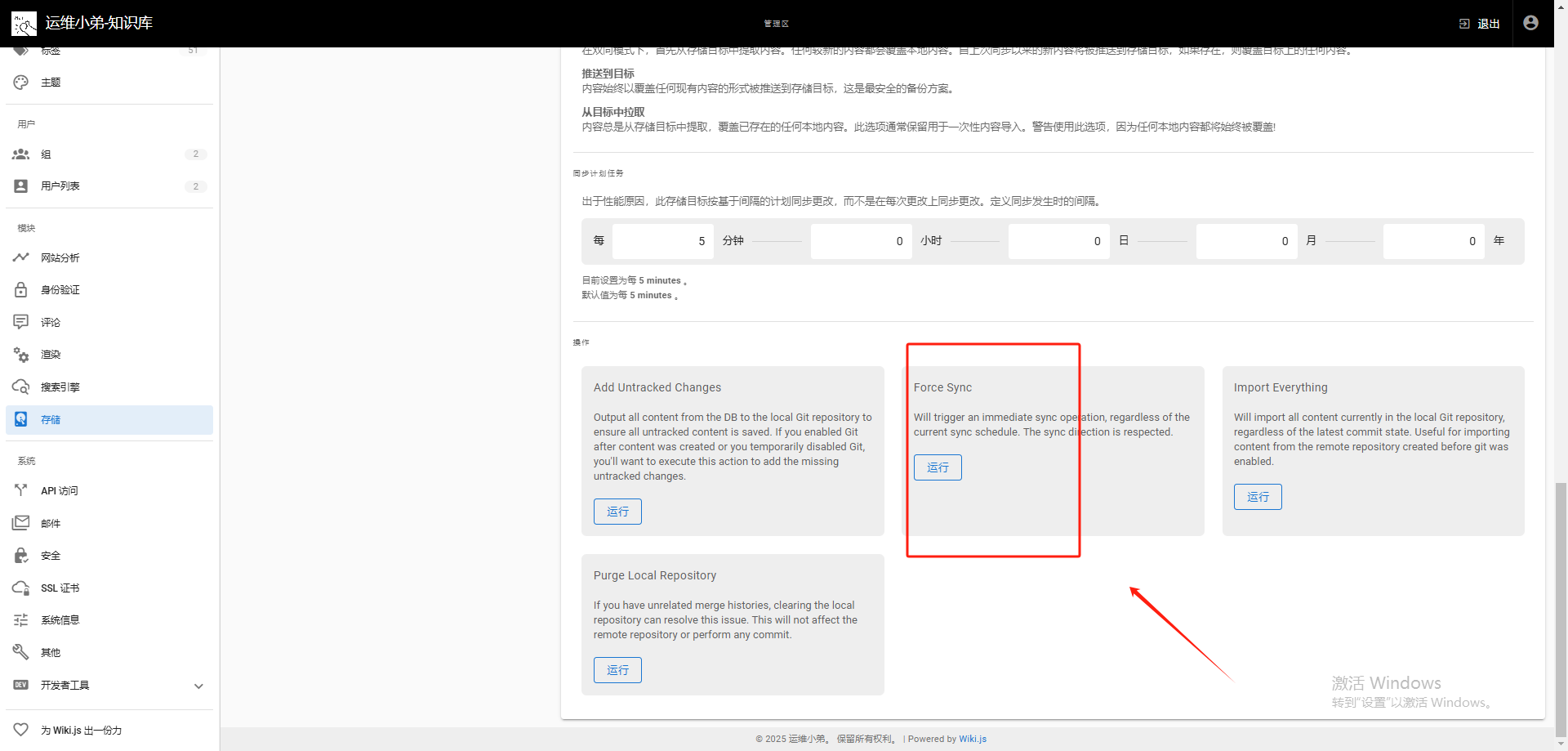Open the SSL 证书 cloud icon
1568x751 pixels.
[21, 588]
